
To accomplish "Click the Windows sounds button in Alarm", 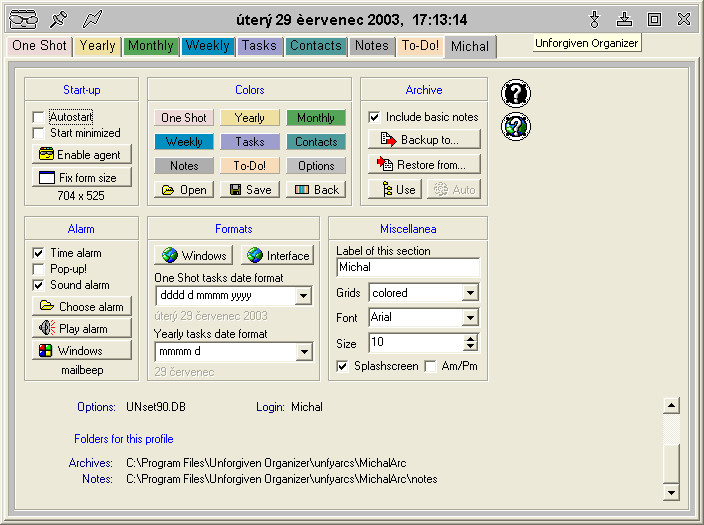I will (x=82, y=350).
